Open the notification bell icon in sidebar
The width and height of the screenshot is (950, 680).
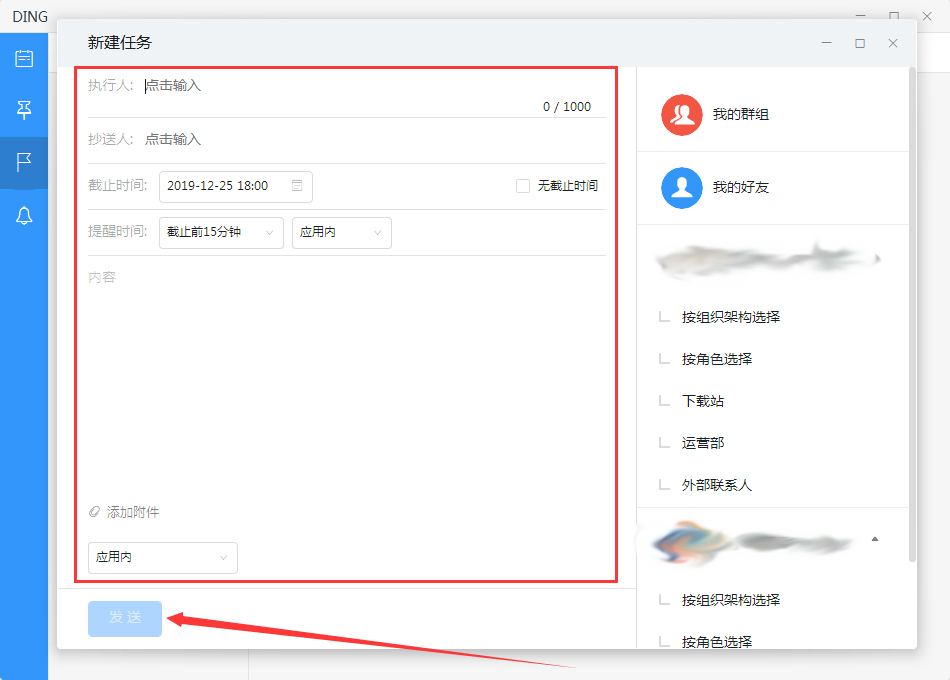pyautogui.click(x=24, y=216)
